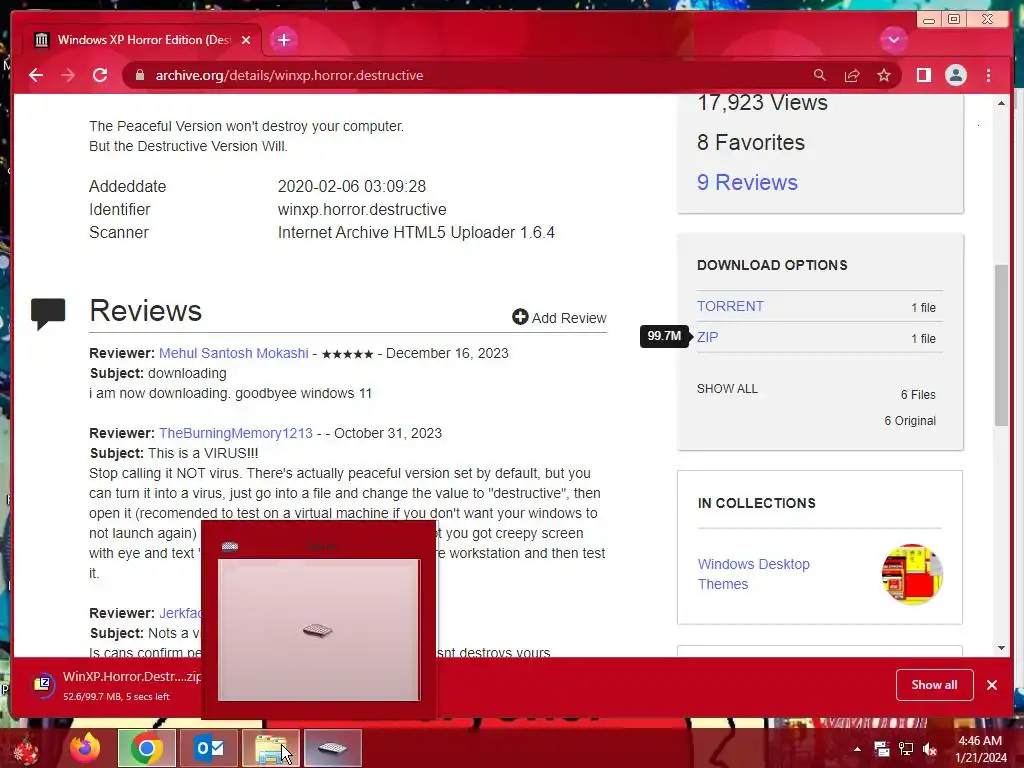Click Chrome icon in taskbar
Image resolution: width=1024 pixels, height=768 pixels.
(146, 748)
